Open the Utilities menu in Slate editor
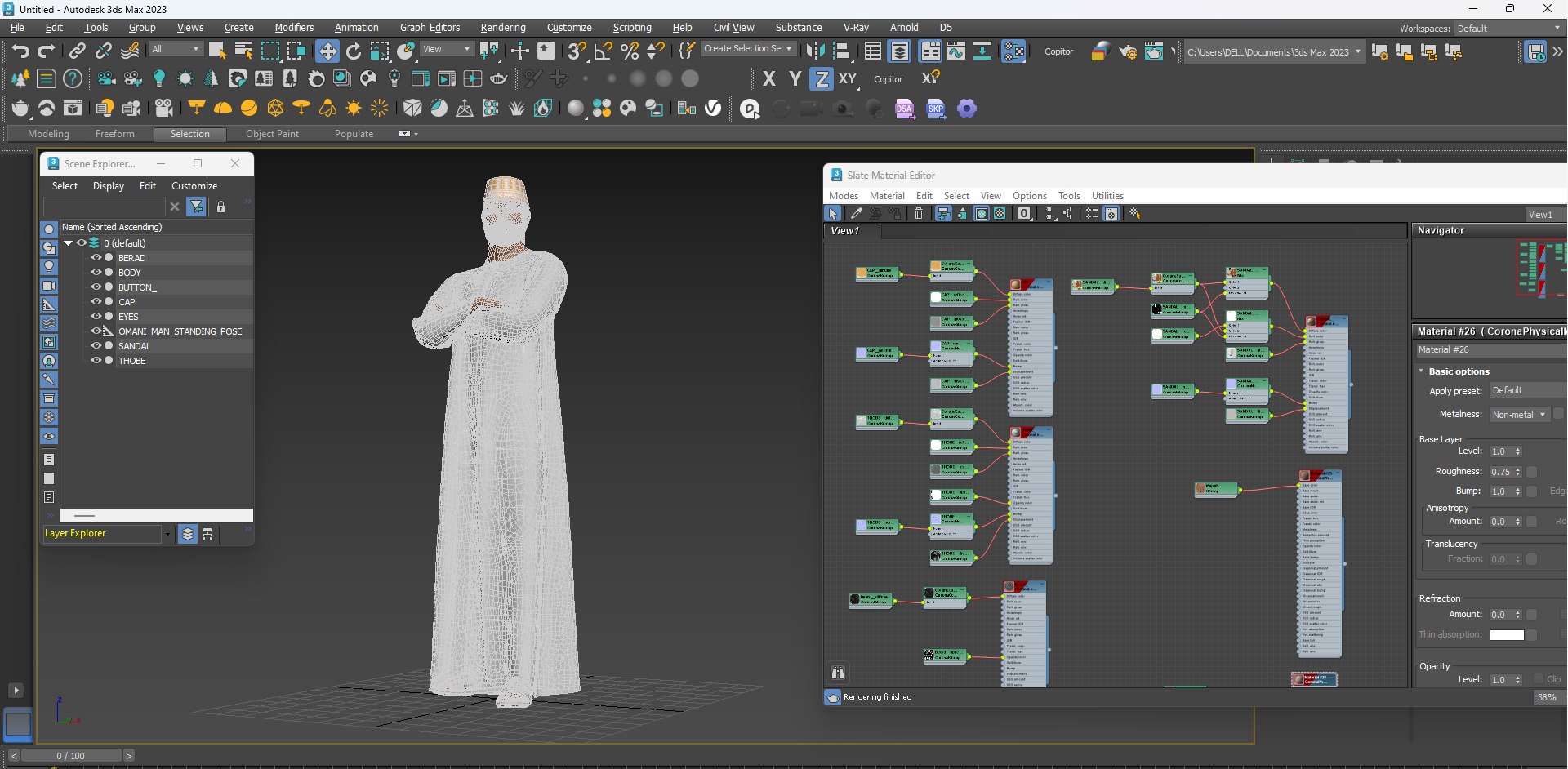This screenshot has width=1568, height=769. point(1107,196)
